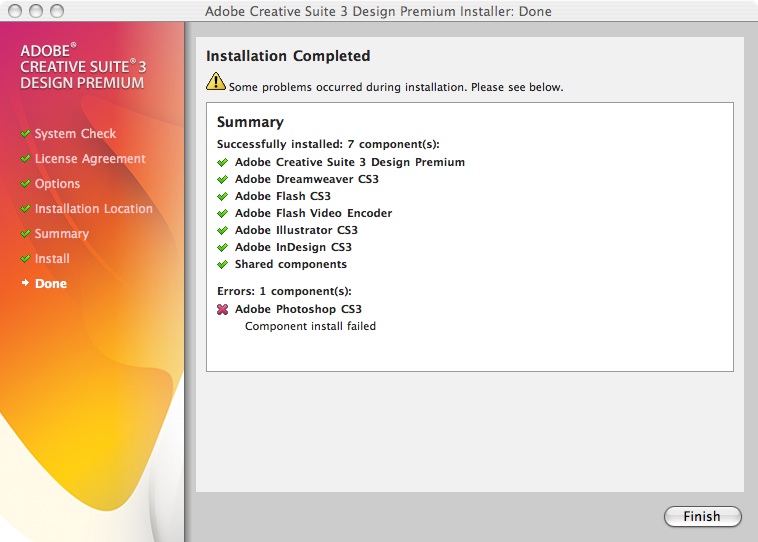Click the 'Adobe Illustrator CS3' list entry
Image resolution: width=758 pixels, height=542 pixels.
pos(296,230)
